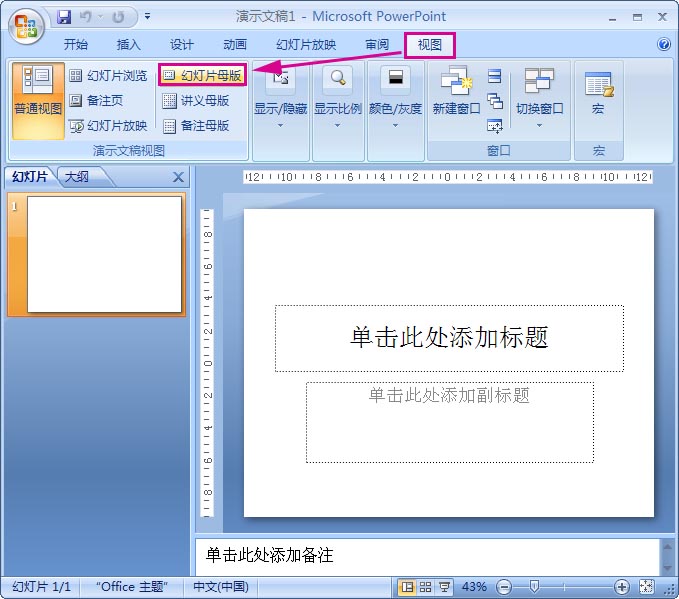Click the subtitle placeholder 单击此处添加副标题
This screenshot has height=599, width=679.
(449, 422)
